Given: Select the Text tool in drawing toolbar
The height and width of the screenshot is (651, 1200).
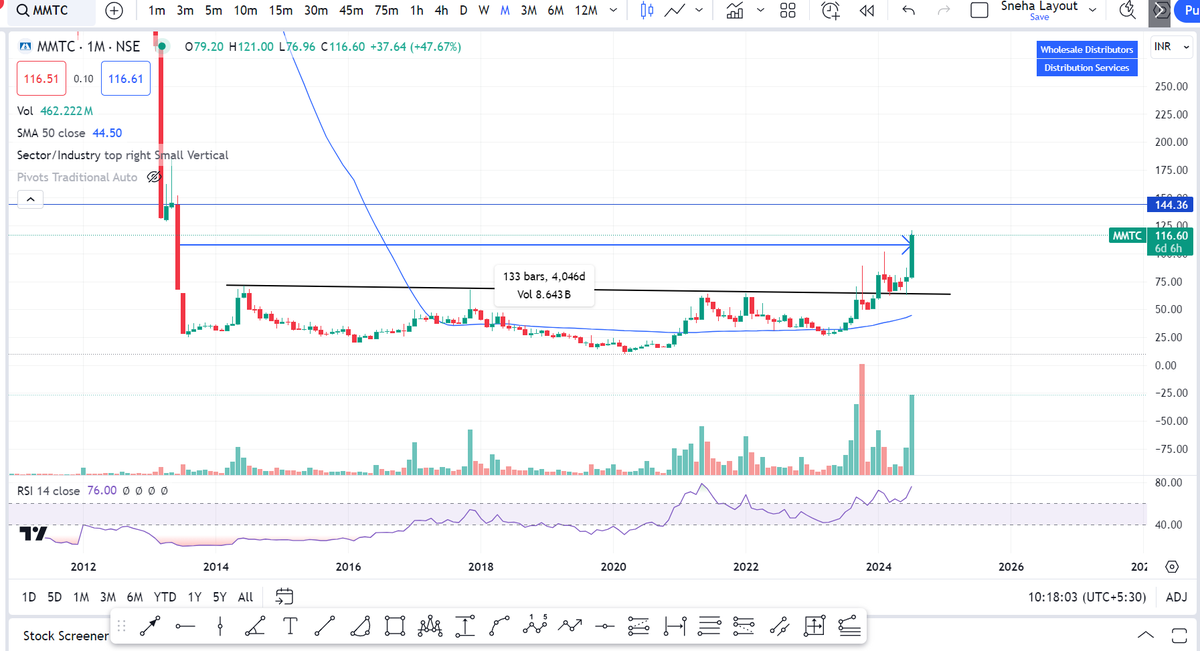Looking at the screenshot, I should pos(290,625).
